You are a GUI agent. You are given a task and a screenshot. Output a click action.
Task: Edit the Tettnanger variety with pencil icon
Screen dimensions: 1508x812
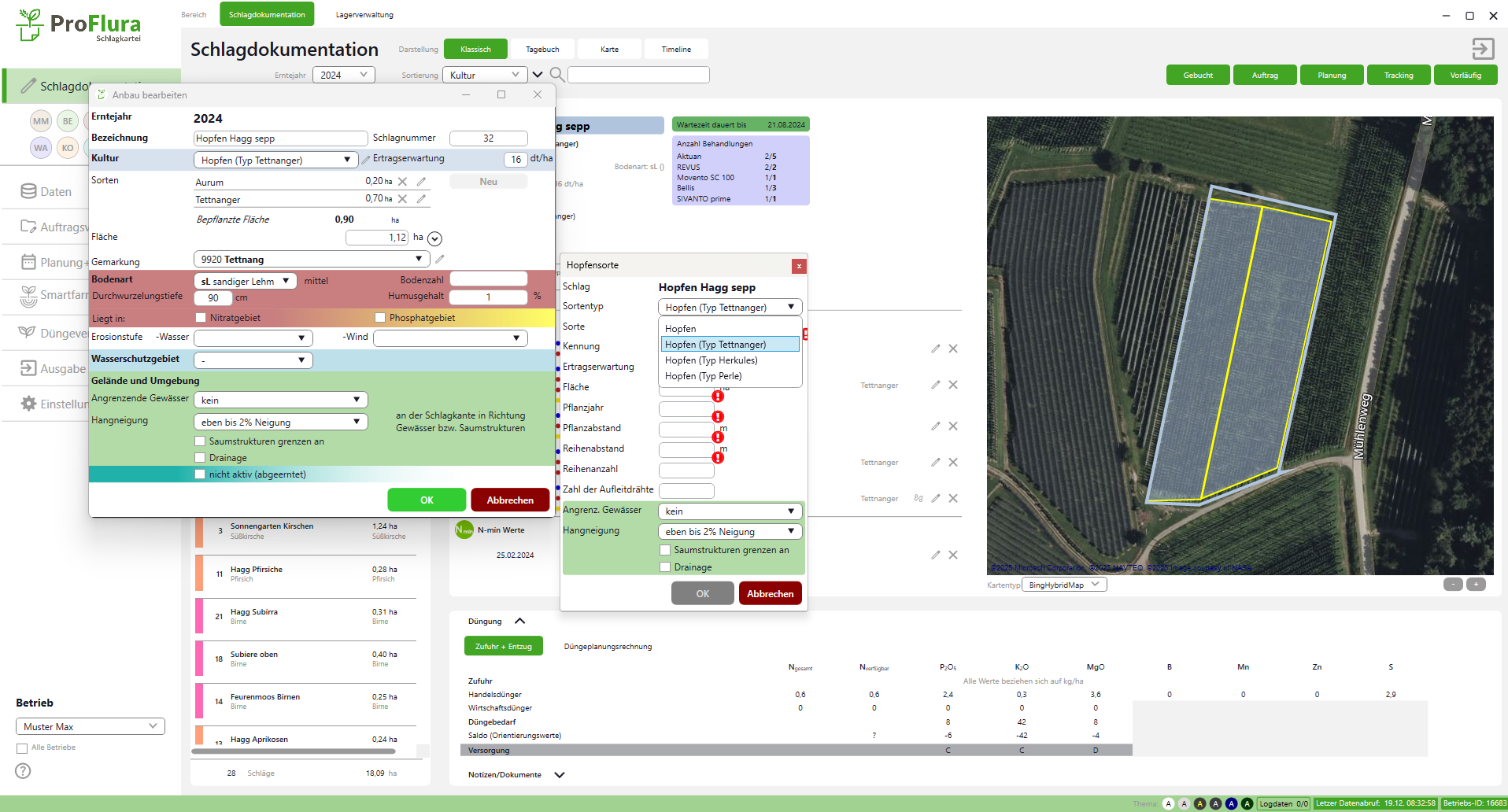[x=422, y=199]
